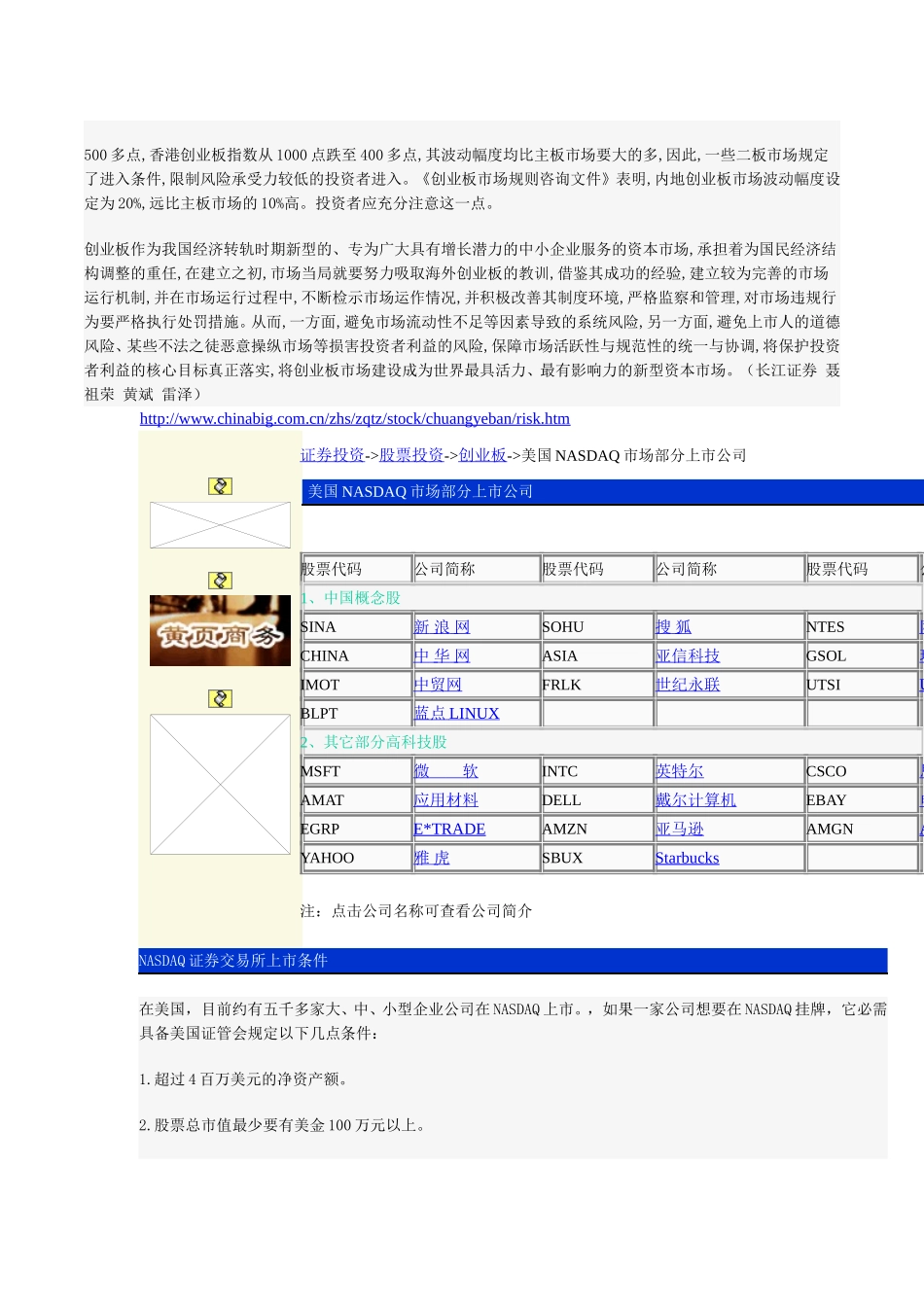Click the EGRP stock code cell
The width and height of the screenshot is (924, 1307).
356,830
